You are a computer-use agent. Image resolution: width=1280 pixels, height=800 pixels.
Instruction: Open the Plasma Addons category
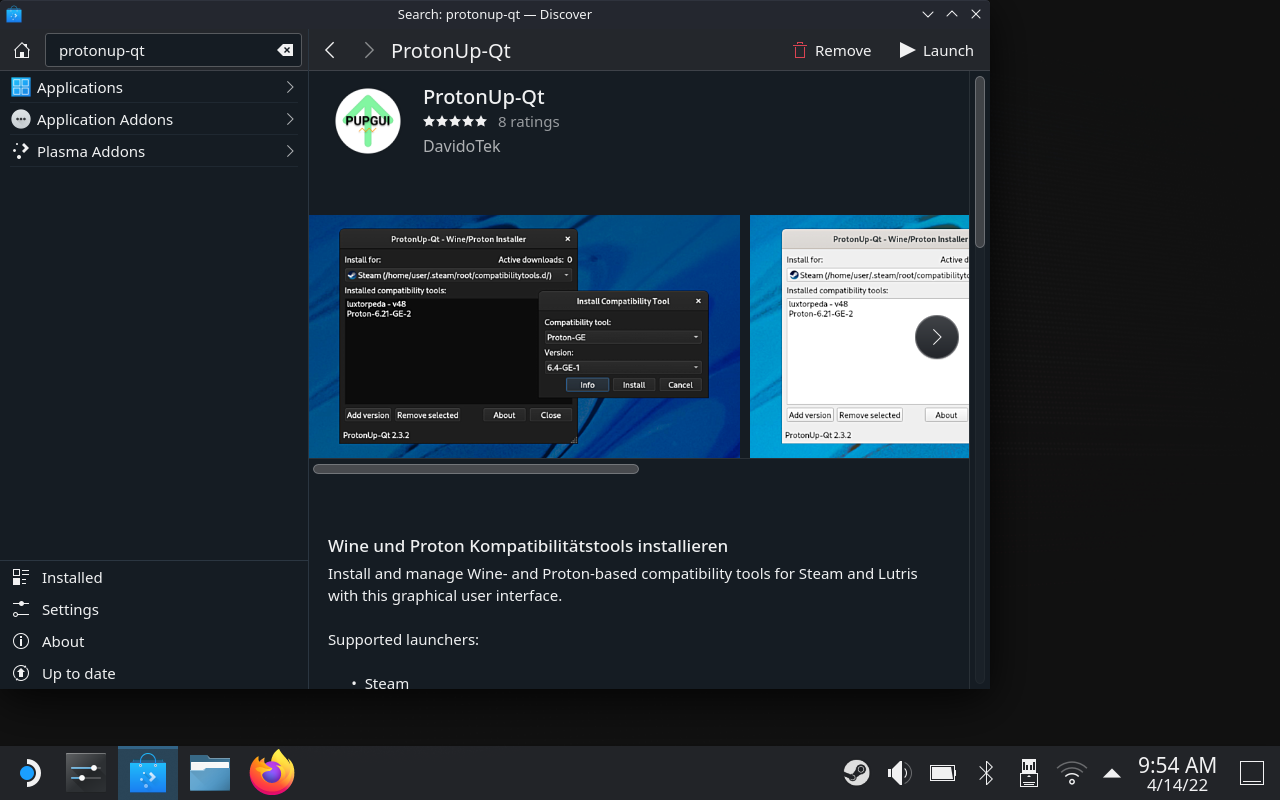(x=154, y=151)
